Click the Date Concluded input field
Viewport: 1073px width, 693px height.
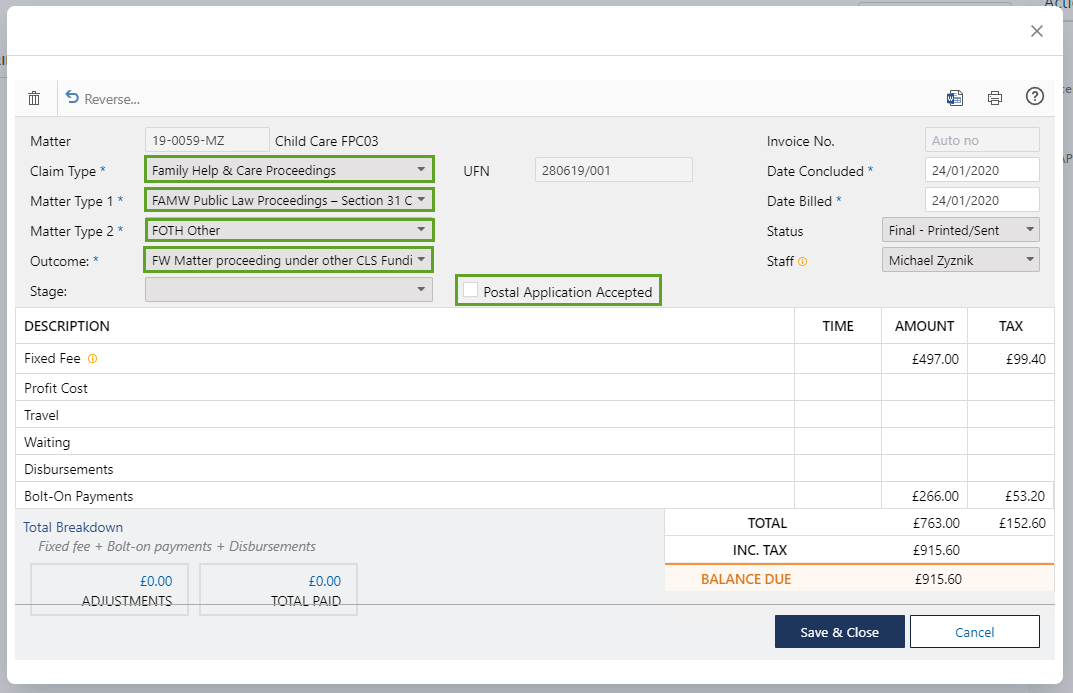coord(981,170)
